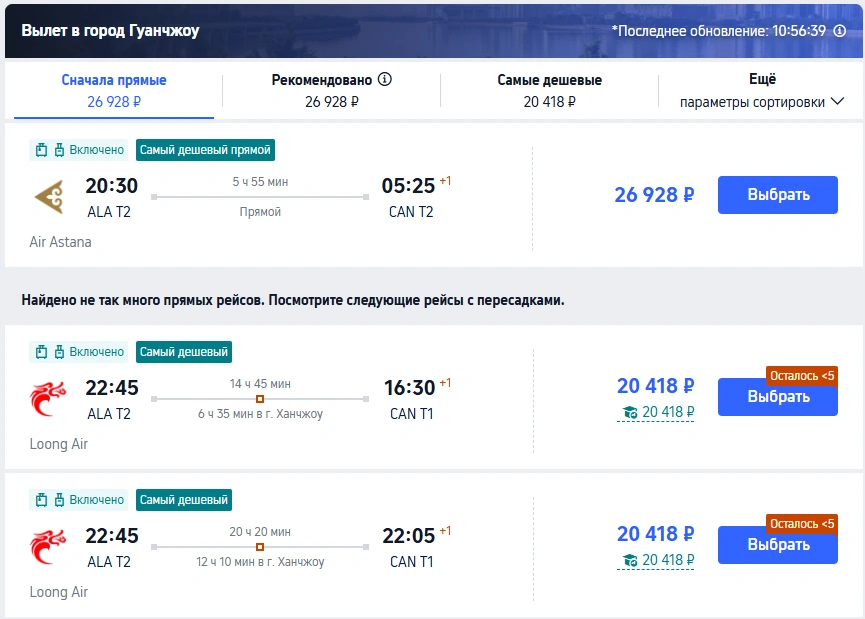865x619 pixels.
Task: Click stopover marker on the 20 ч 20 мин route line
Action: click(x=260, y=547)
